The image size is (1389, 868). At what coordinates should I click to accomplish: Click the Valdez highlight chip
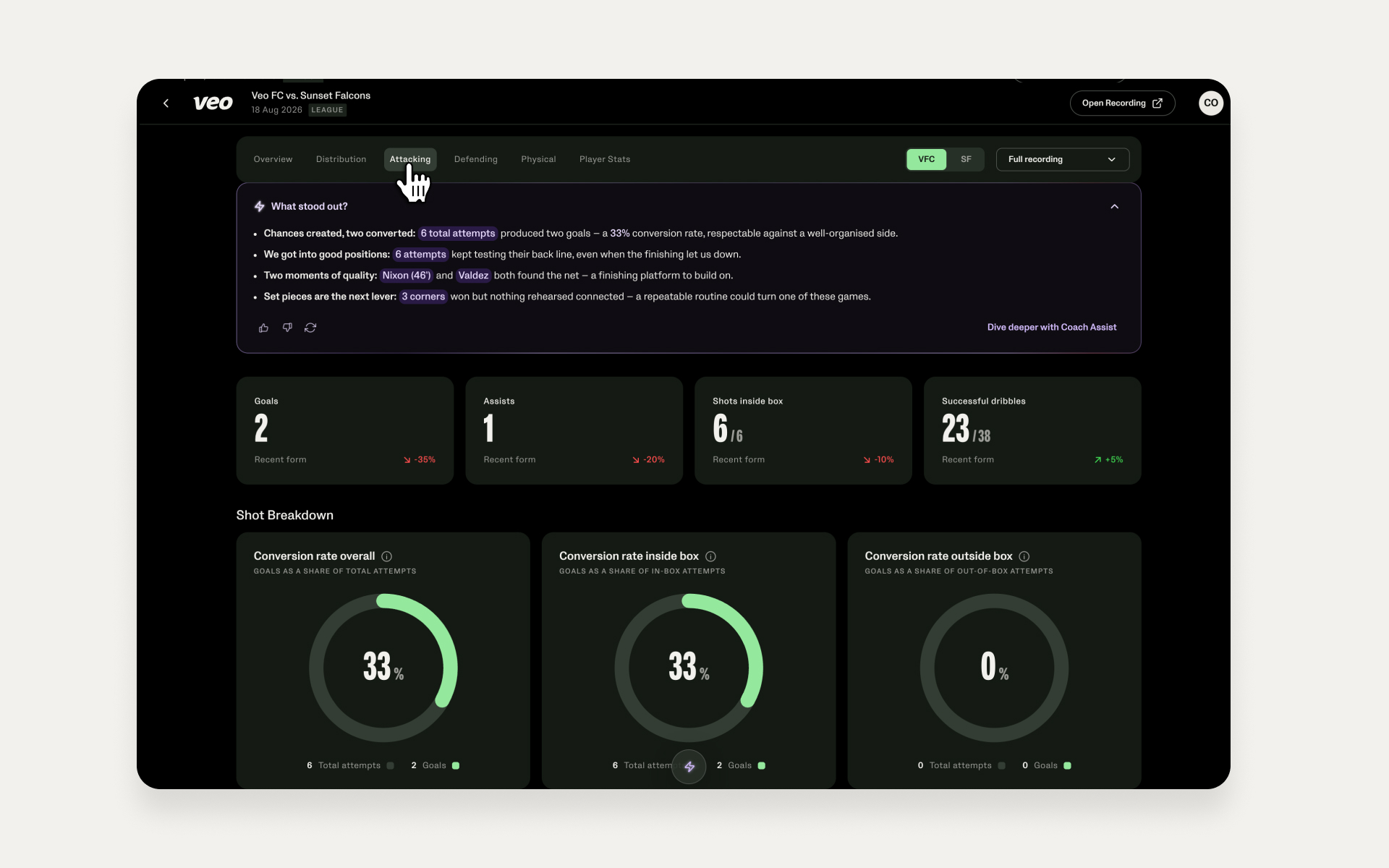pyautogui.click(x=473, y=276)
